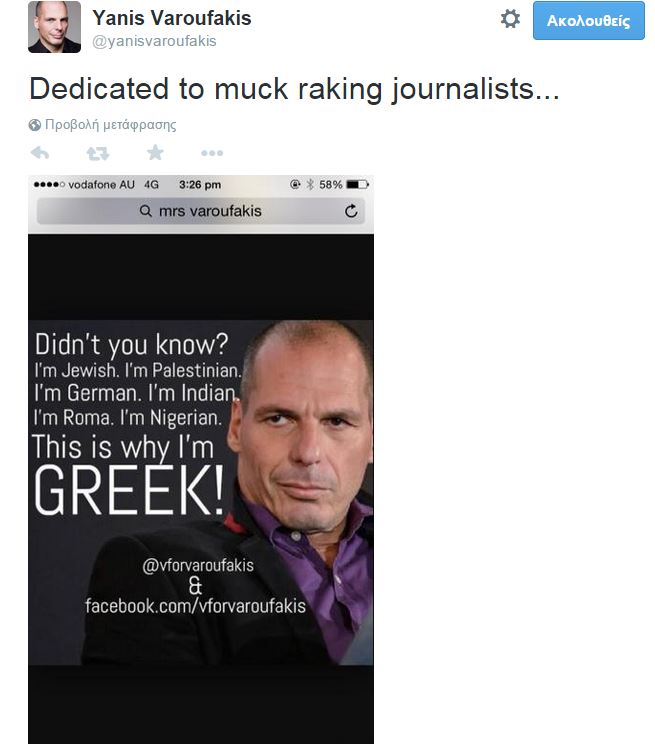Open the three-dots more options menu
Image resolution: width=655 pixels, height=744 pixels.
pyautogui.click(x=212, y=153)
